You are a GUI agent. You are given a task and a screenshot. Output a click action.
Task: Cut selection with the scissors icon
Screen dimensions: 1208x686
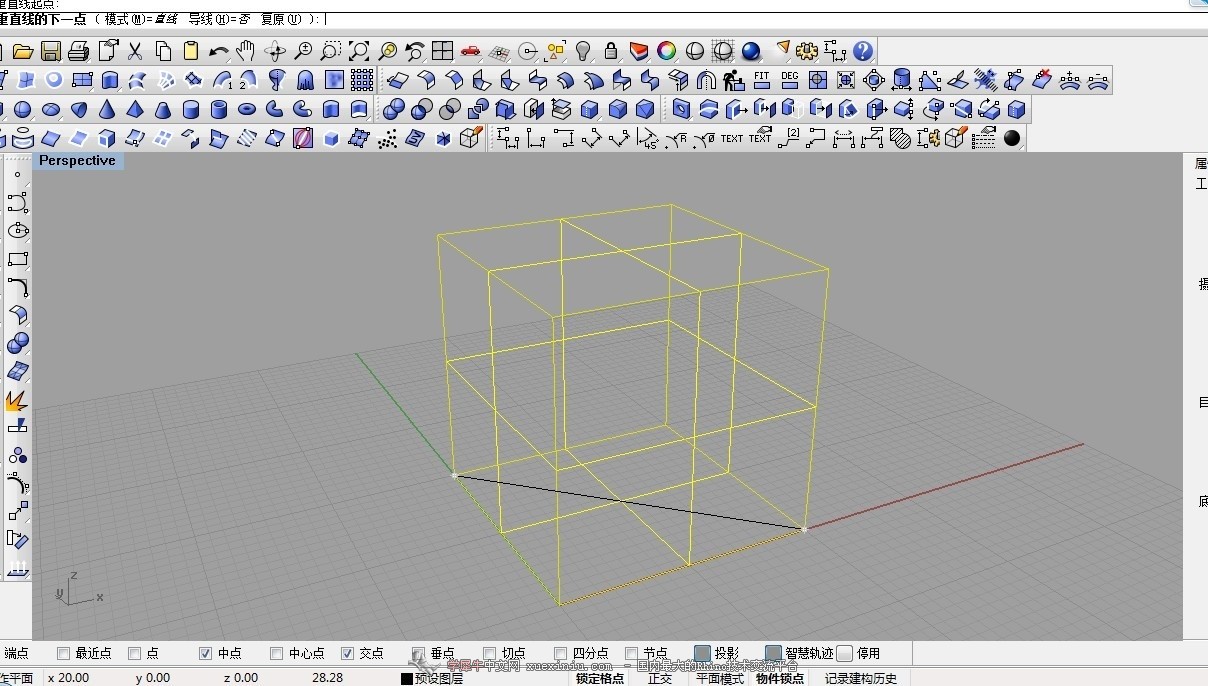point(135,51)
